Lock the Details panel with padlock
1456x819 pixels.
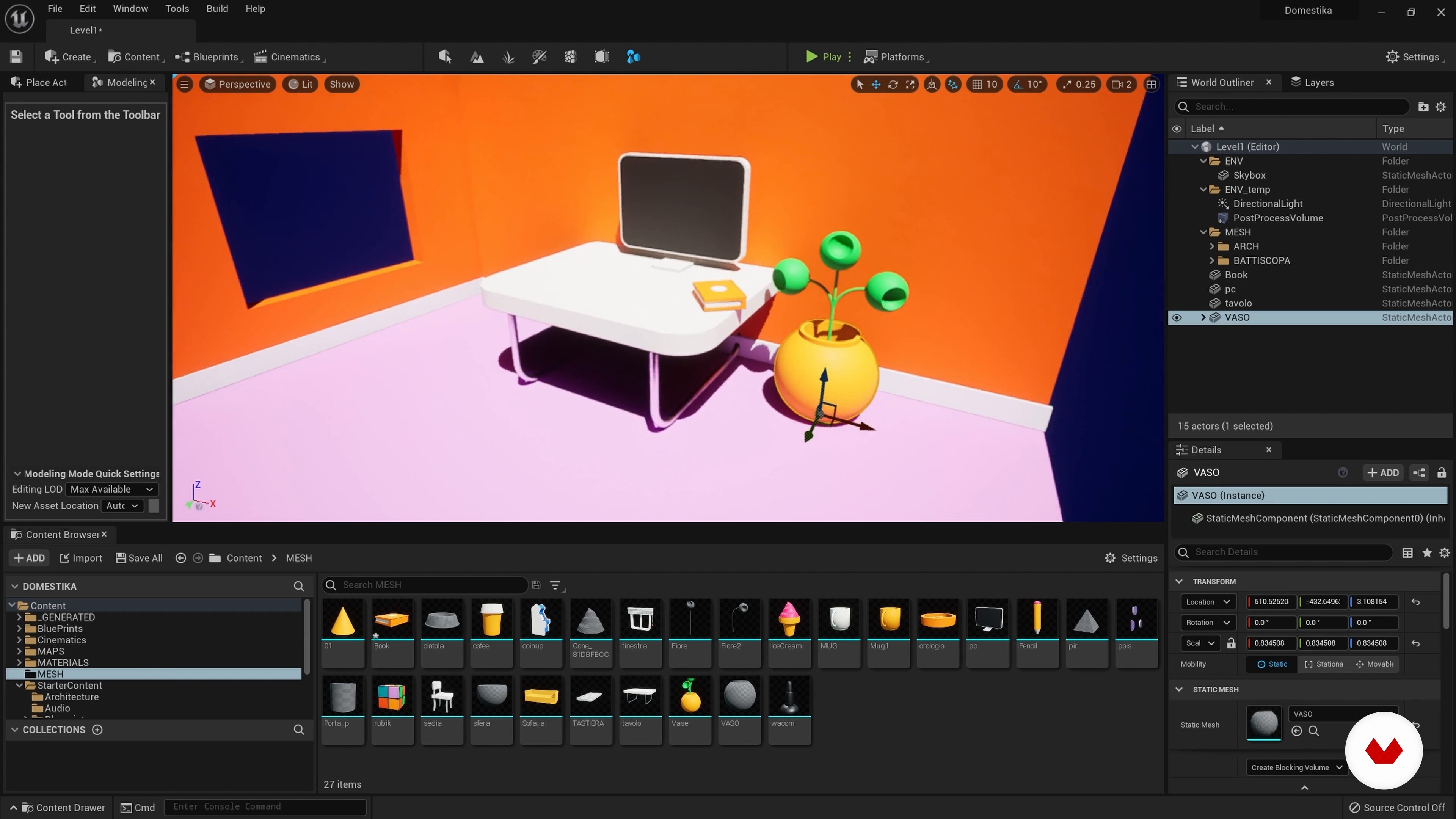coord(1441,472)
